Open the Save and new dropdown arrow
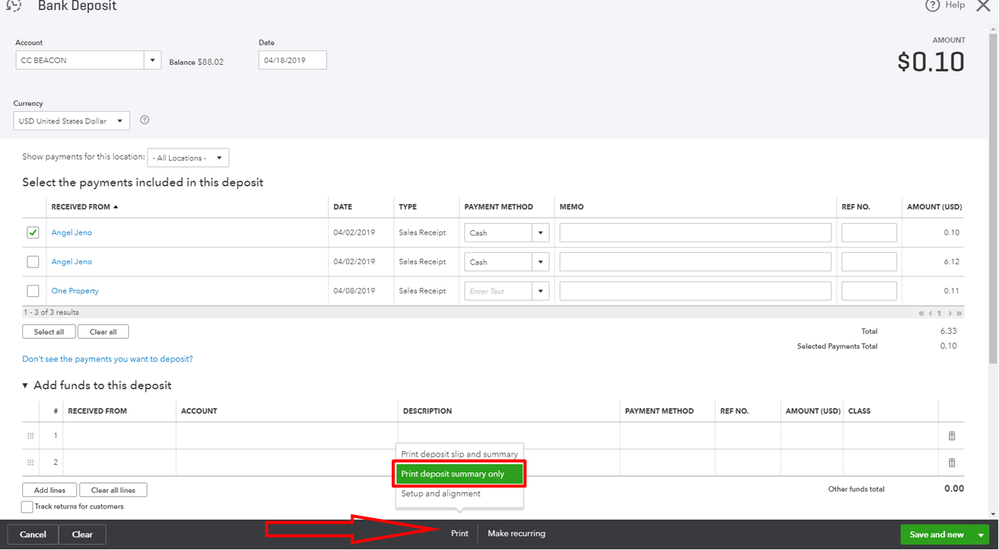The width and height of the screenshot is (999, 550). pyautogui.click(x=981, y=535)
